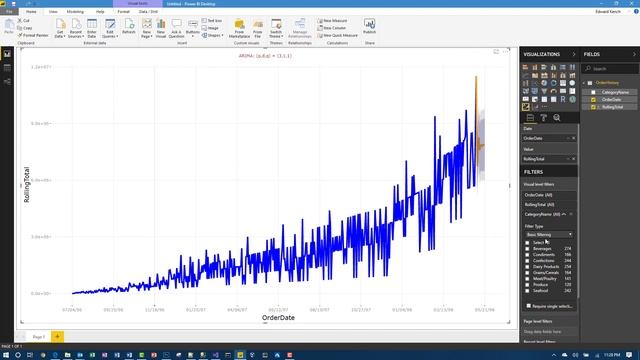Image resolution: width=640 pixels, height=360 pixels.
Task: Insert a Text box
Action: click(212, 21)
